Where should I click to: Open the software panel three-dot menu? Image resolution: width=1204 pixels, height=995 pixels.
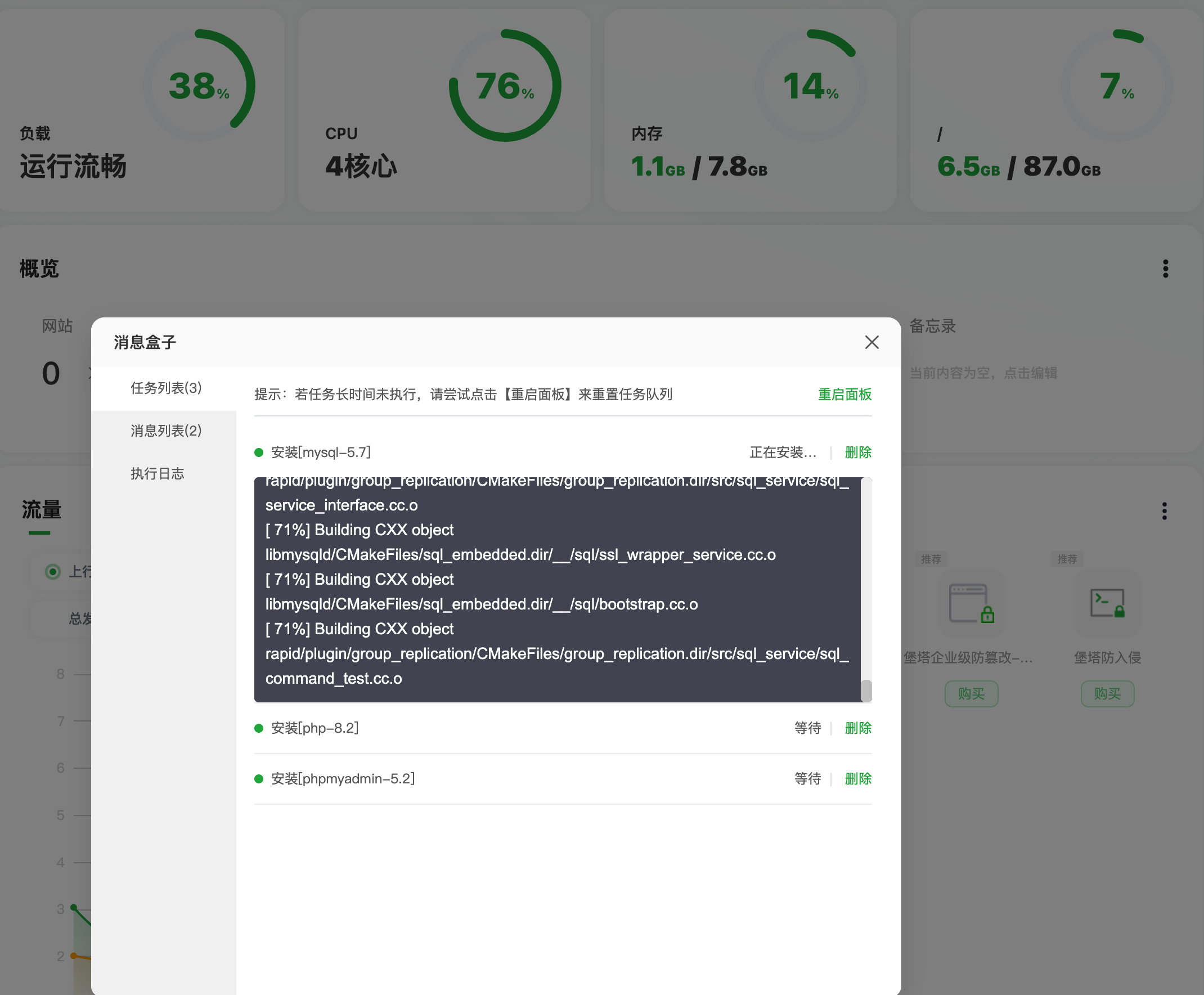pos(1164,510)
